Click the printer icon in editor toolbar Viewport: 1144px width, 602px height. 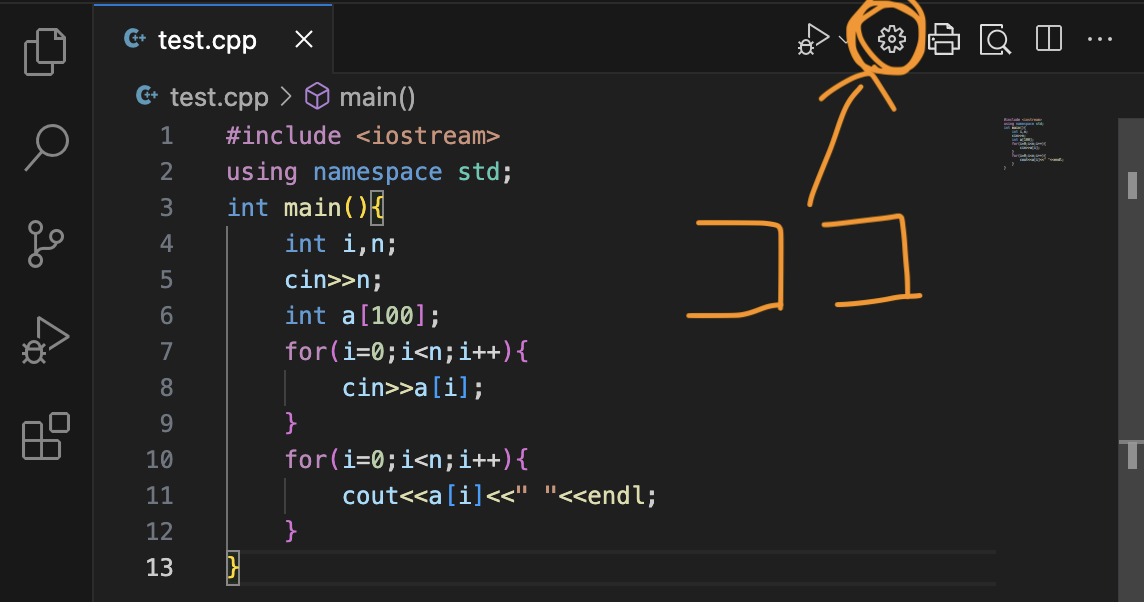[x=943, y=40]
